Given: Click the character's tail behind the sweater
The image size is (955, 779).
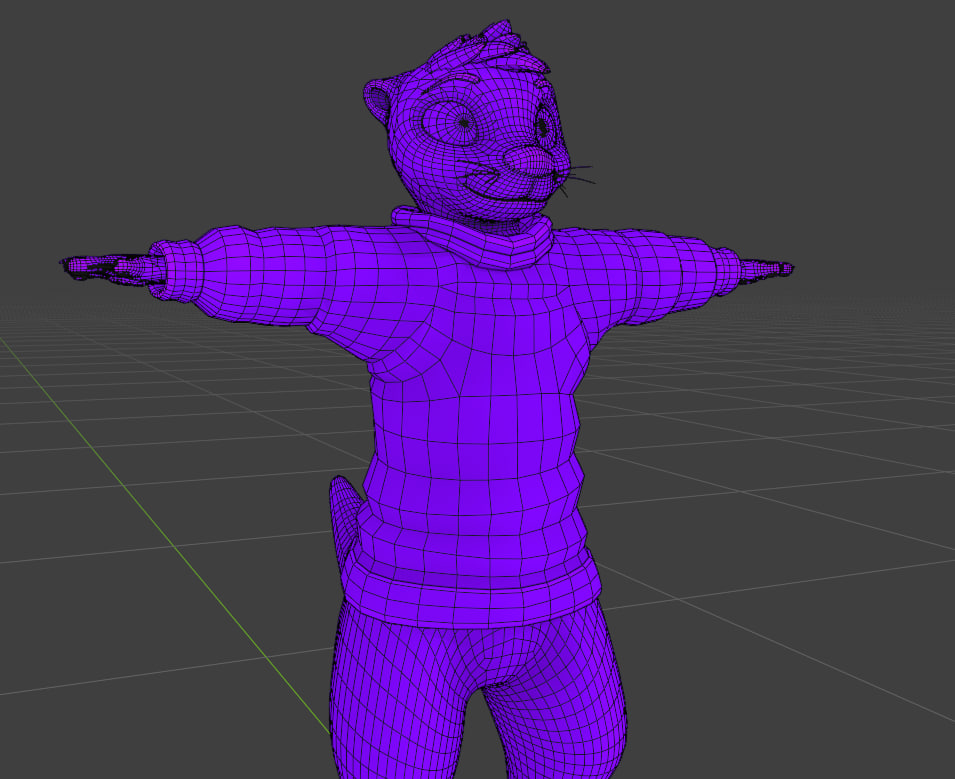Looking at the screenshot, I should click(x=344, y=524).
